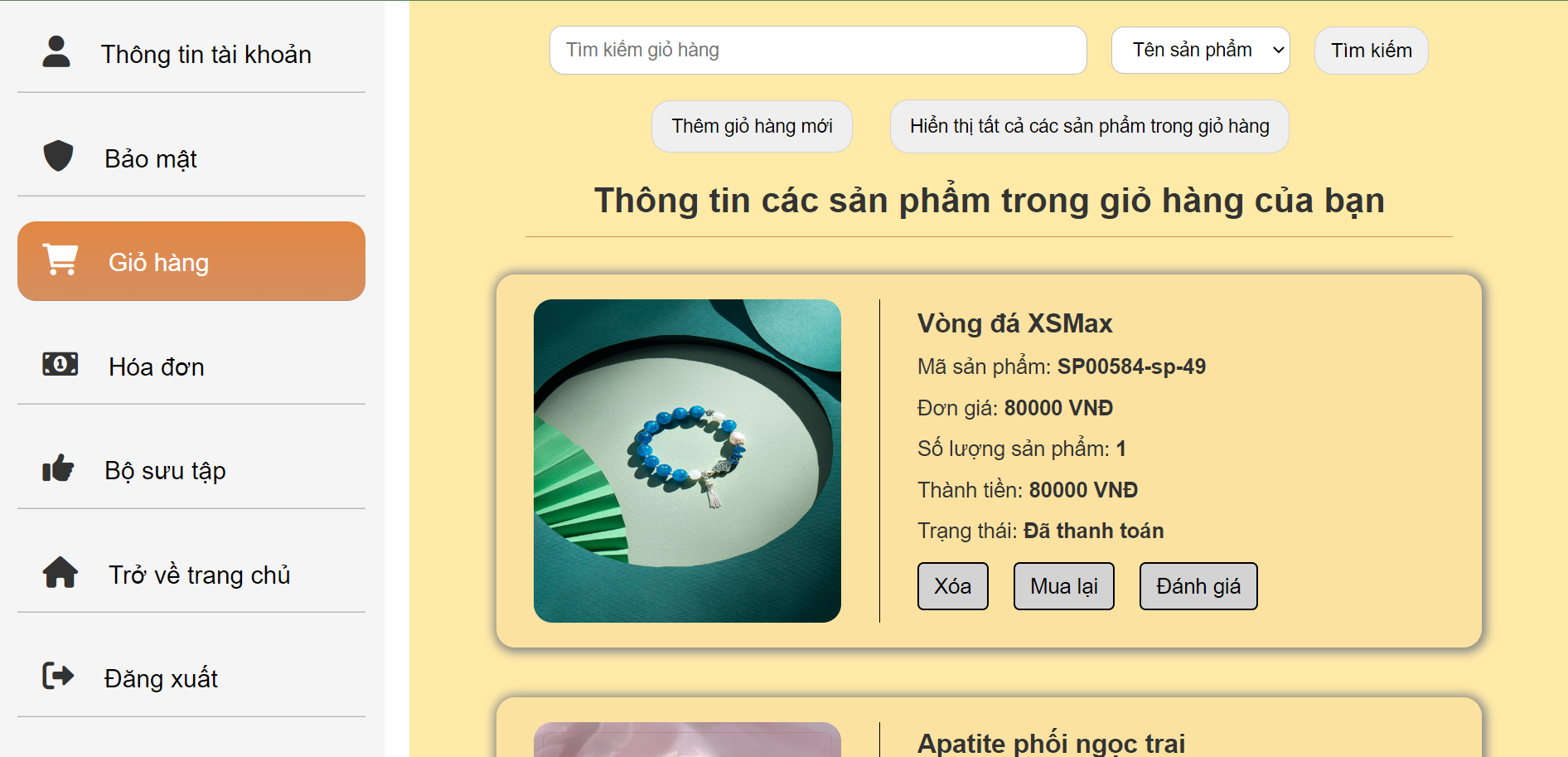Click the money bill icon for Hóa đơn

point(60,364)
